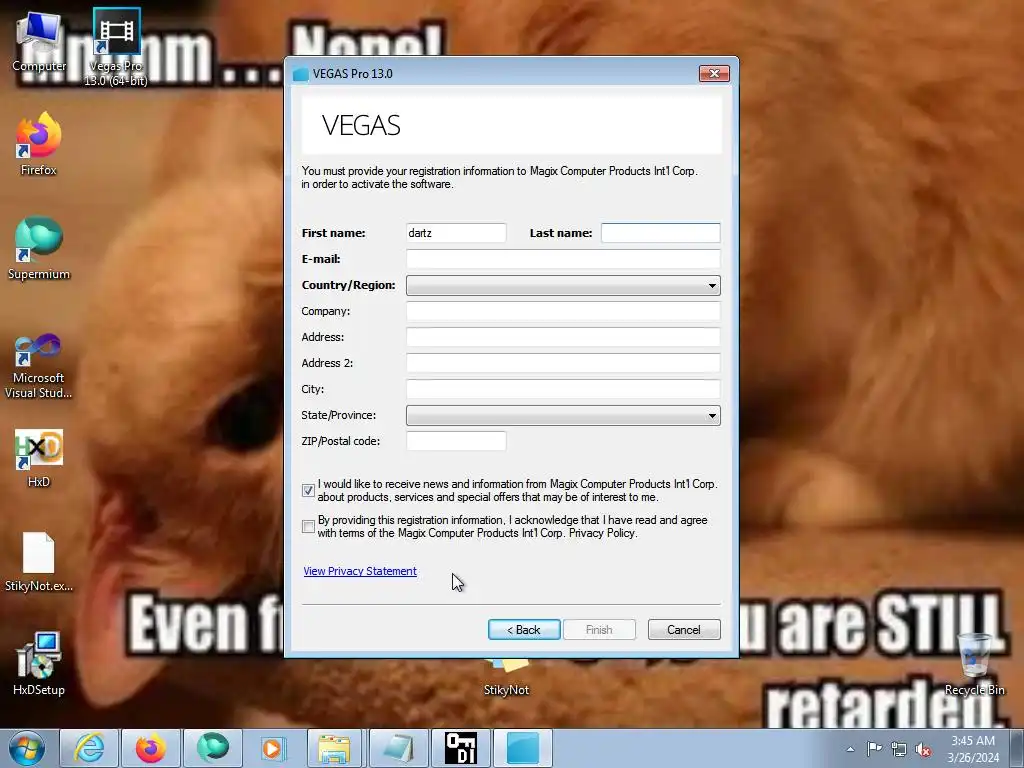Focus the Last name input field

click(660, 233)
